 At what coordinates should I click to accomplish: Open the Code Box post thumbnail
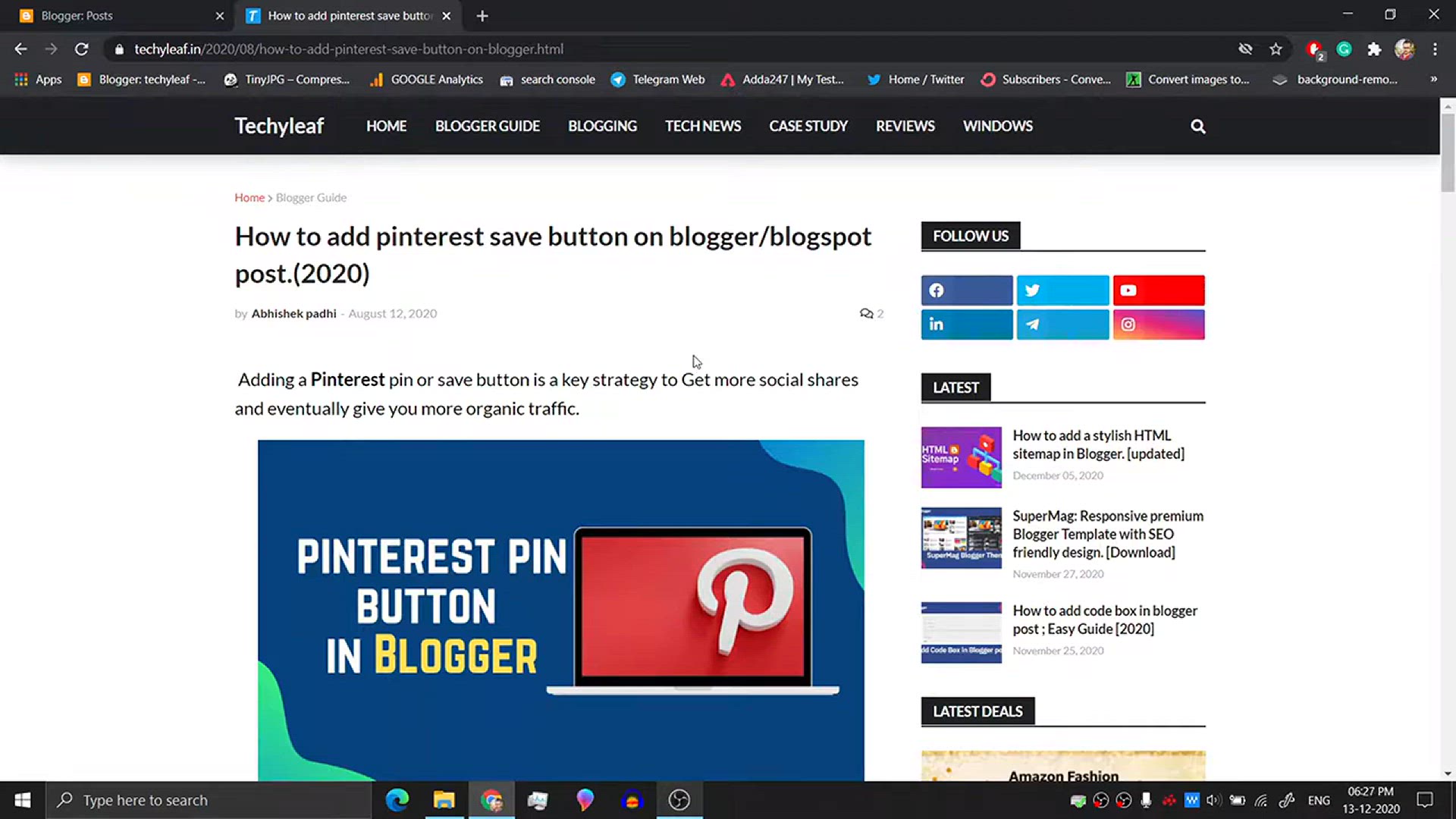[x=961, y=632]
